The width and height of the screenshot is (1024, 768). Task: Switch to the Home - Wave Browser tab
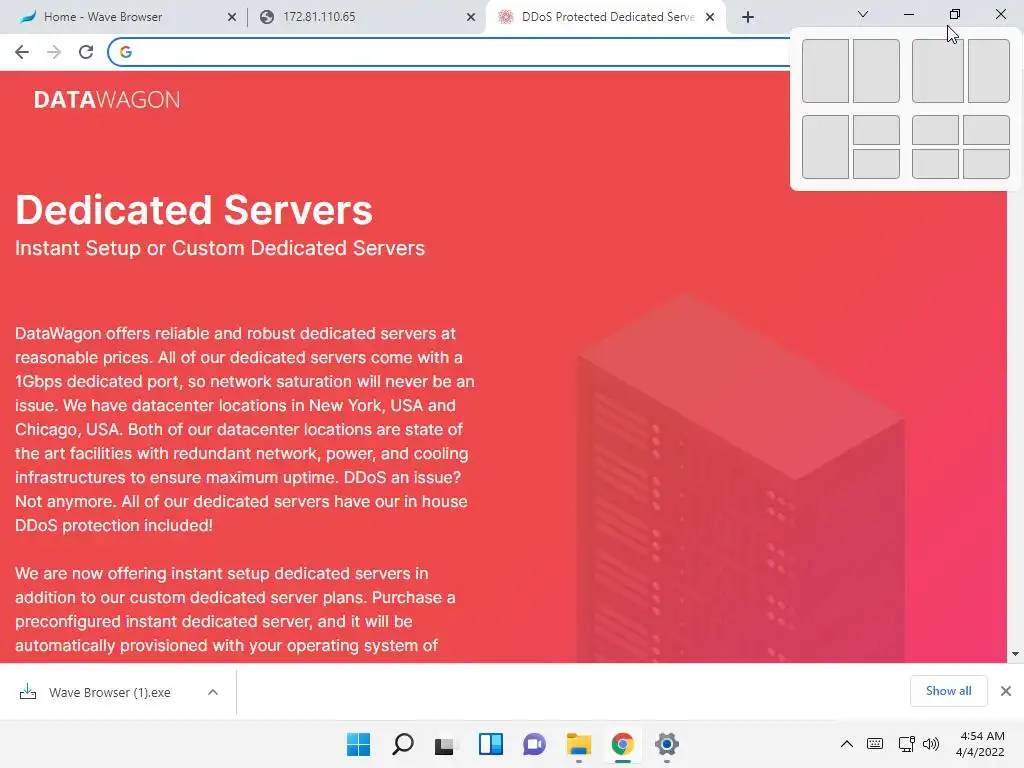tap(124, 17)
